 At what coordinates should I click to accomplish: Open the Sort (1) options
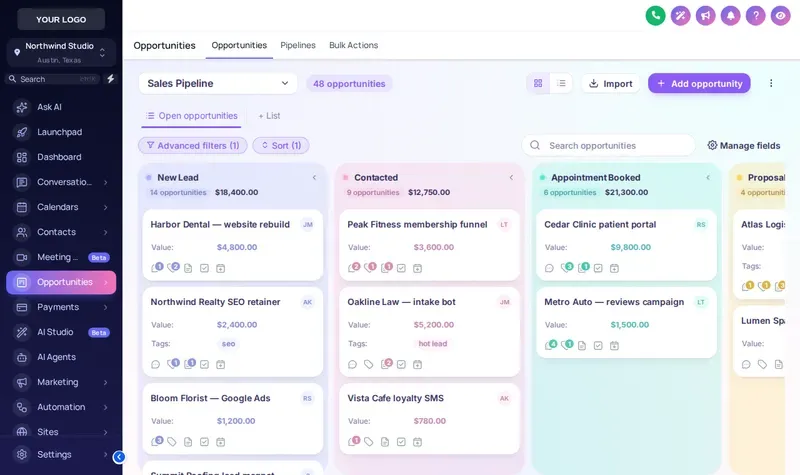(x=281, y=145)
